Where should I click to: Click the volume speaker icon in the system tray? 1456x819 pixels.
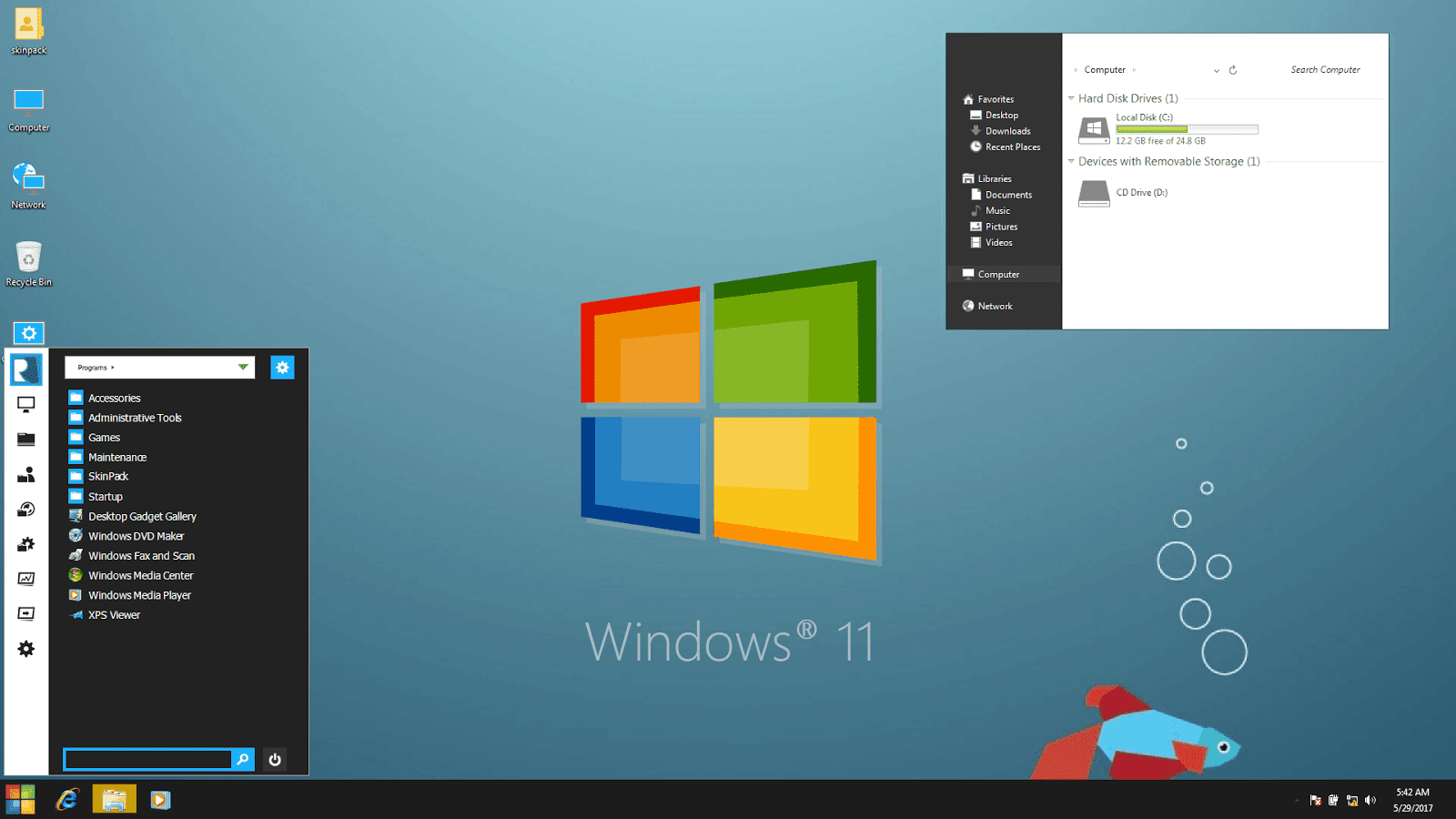(x=1370, y=800)
